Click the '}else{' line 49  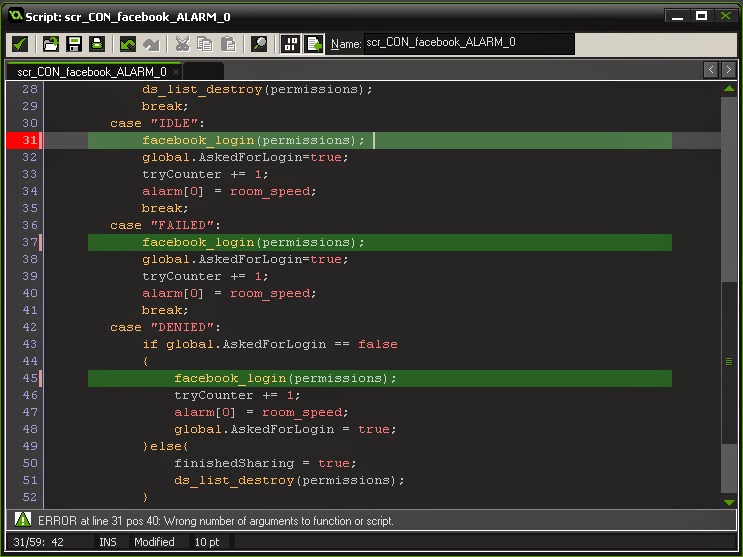[165, 446]
